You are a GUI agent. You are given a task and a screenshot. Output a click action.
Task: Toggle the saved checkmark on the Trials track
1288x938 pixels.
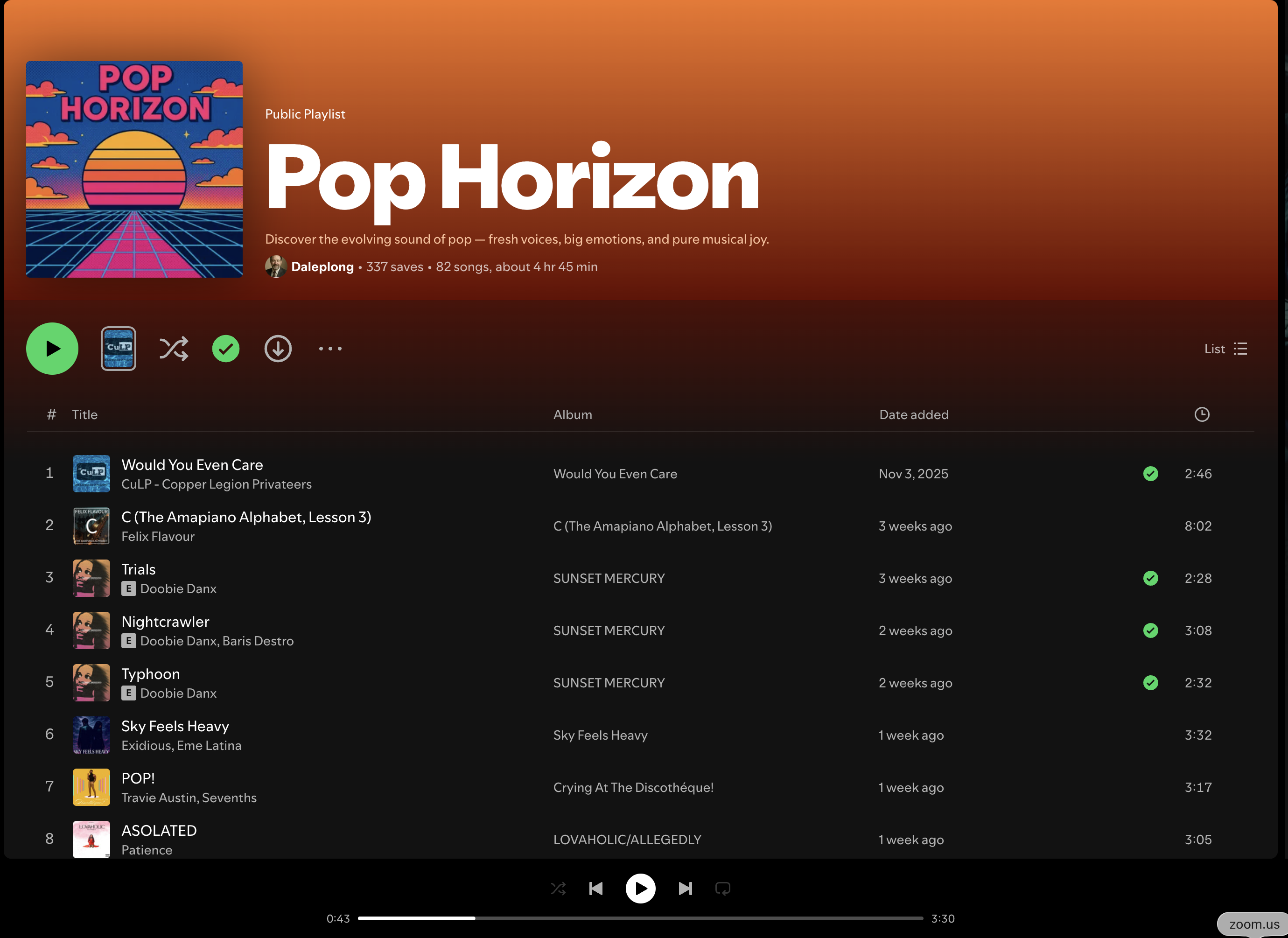point(1150,578)
